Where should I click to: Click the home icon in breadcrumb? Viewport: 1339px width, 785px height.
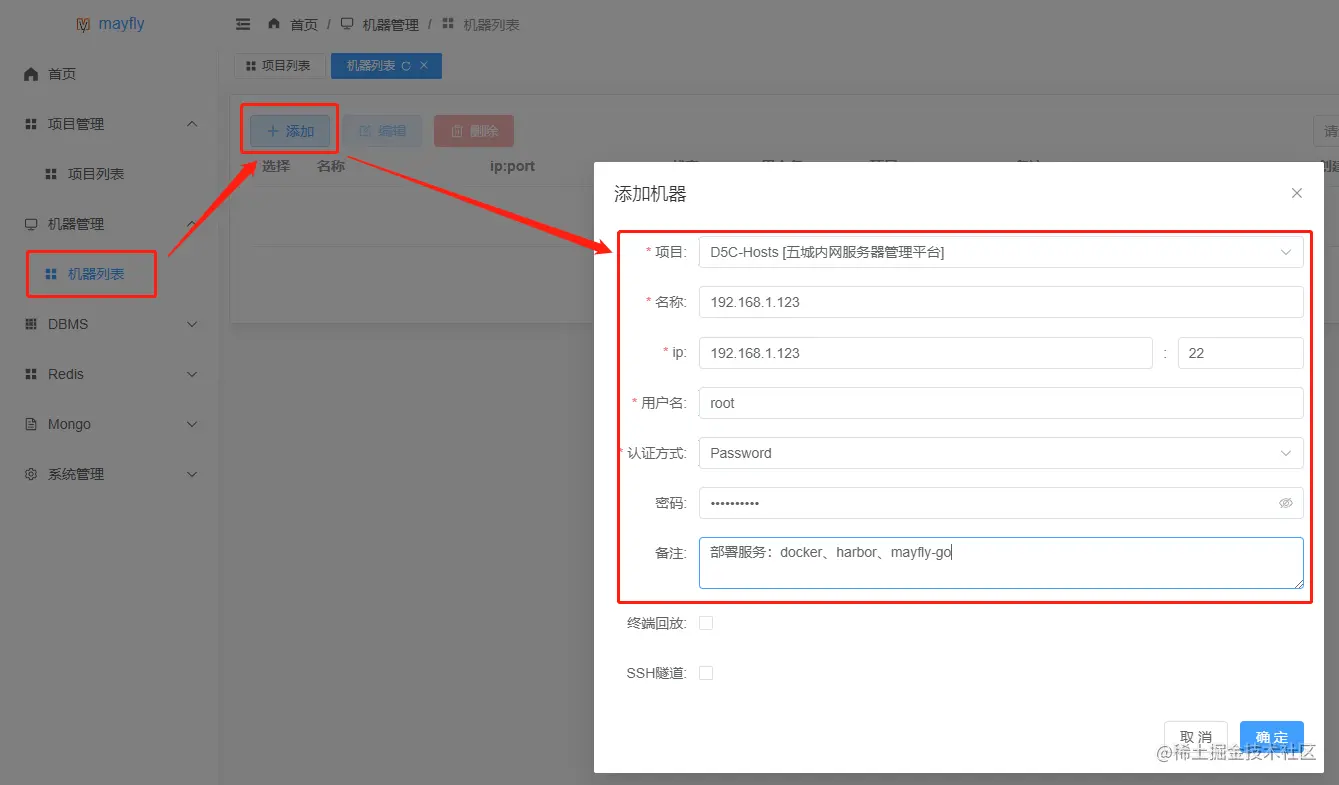pos(274,23)
